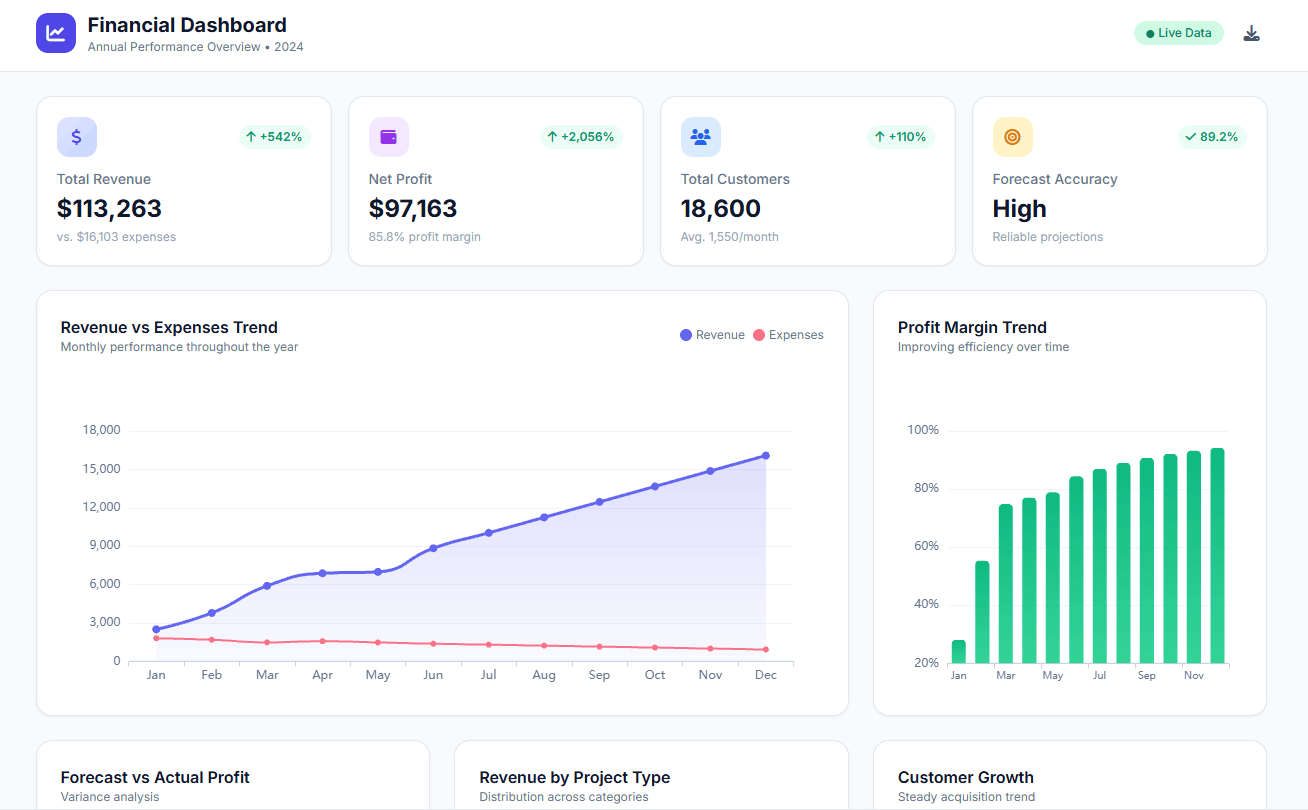Click the target icon on Forecast Accuracy card

pos(1013,137)
